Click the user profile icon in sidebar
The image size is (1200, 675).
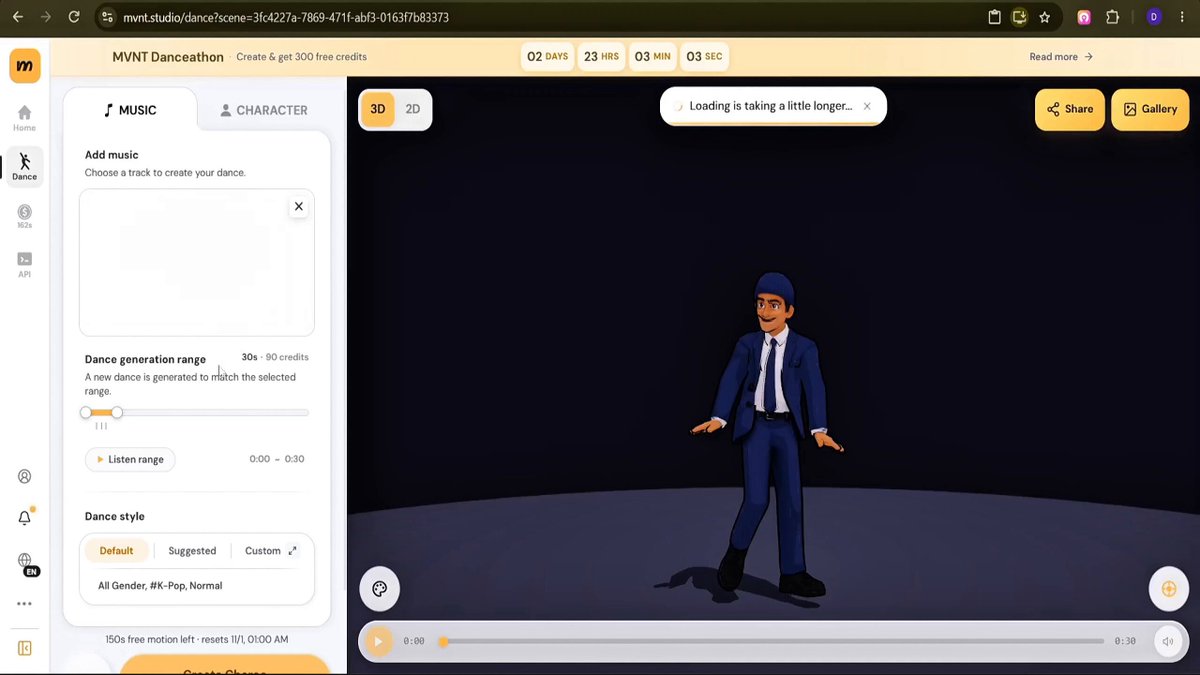pos(25,477)
